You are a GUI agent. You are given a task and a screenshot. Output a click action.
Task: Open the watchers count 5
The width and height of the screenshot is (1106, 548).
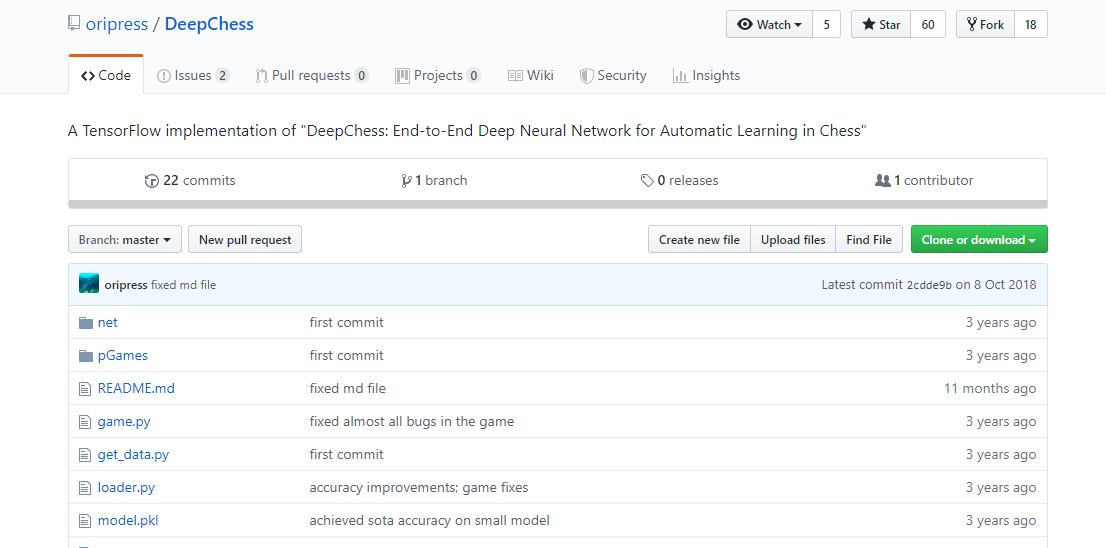click(827, 25)
